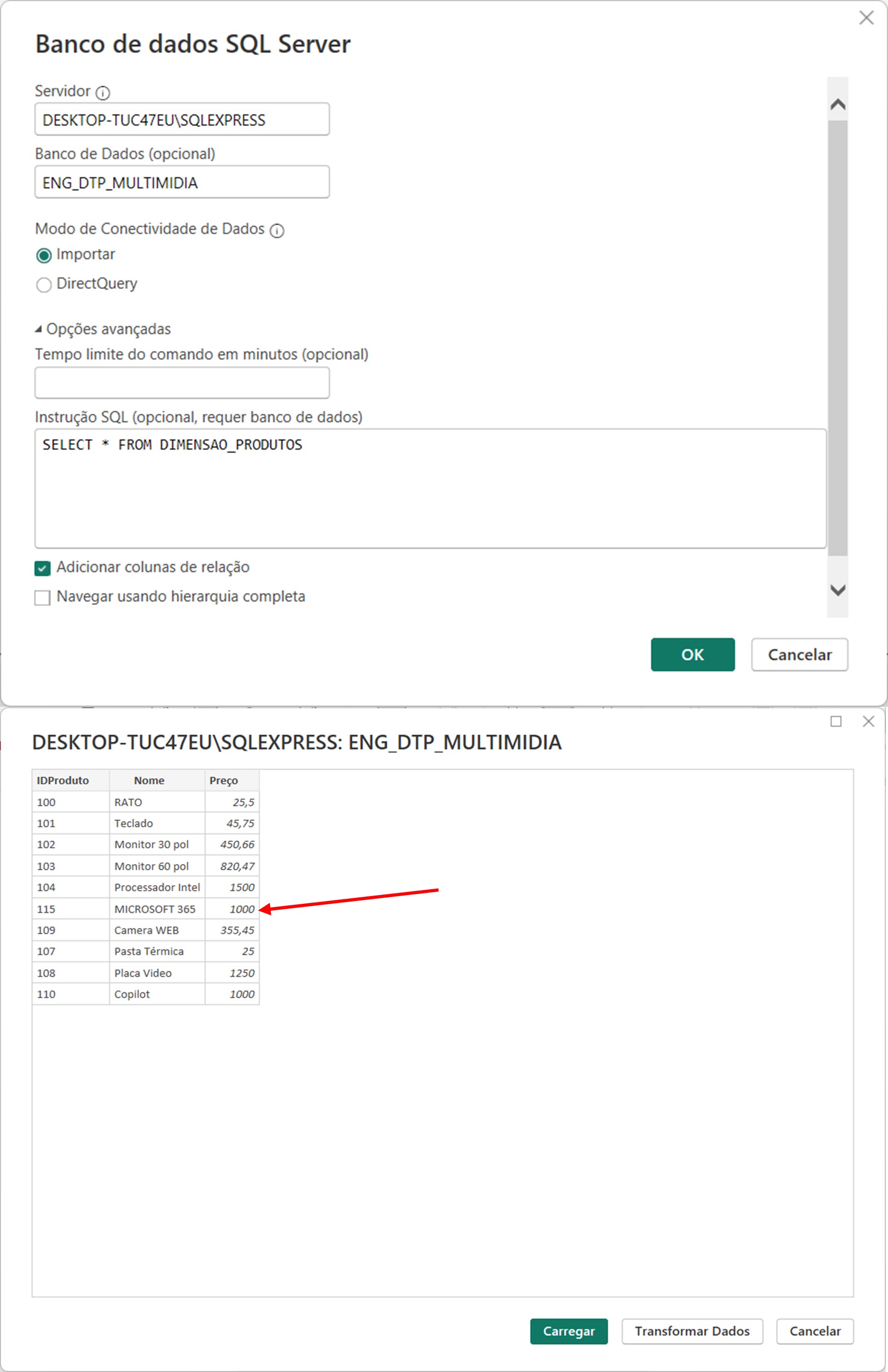Click the Transformar Dados button

coord(692,1331)
